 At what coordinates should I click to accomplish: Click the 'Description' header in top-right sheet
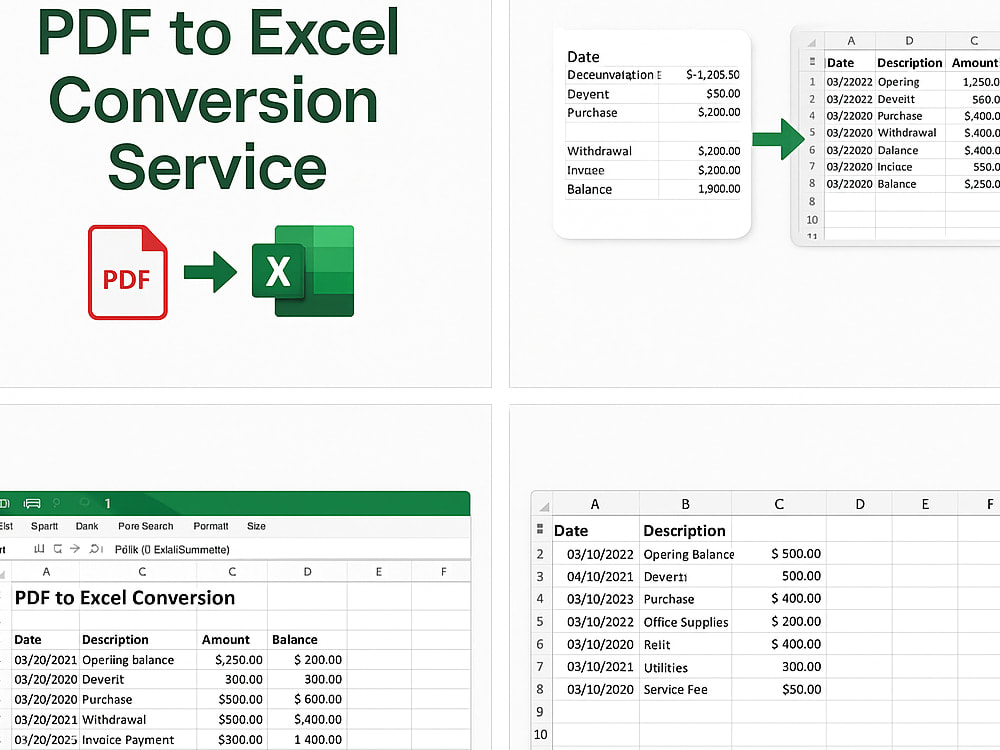(x=909, y=62)
